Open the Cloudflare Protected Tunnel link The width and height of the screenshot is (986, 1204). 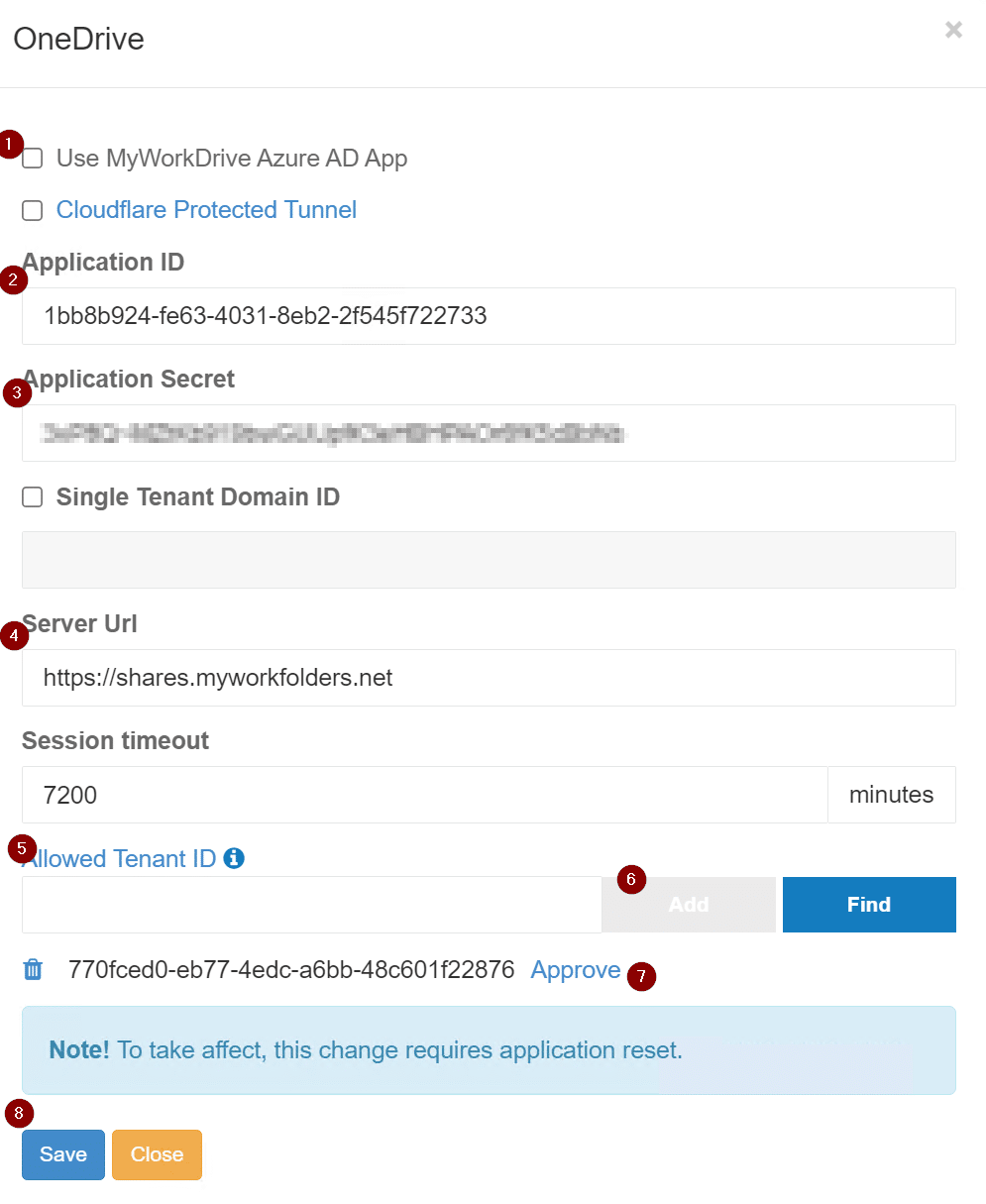click(x=206, y=210)
